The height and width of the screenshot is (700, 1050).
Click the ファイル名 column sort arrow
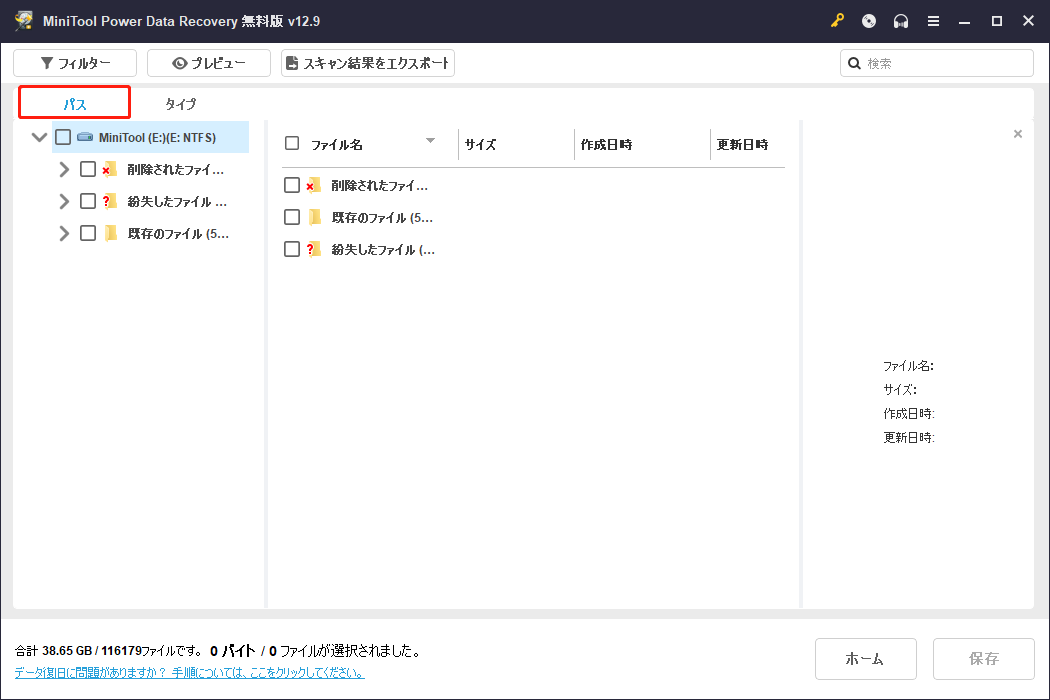tap(431, 141)
